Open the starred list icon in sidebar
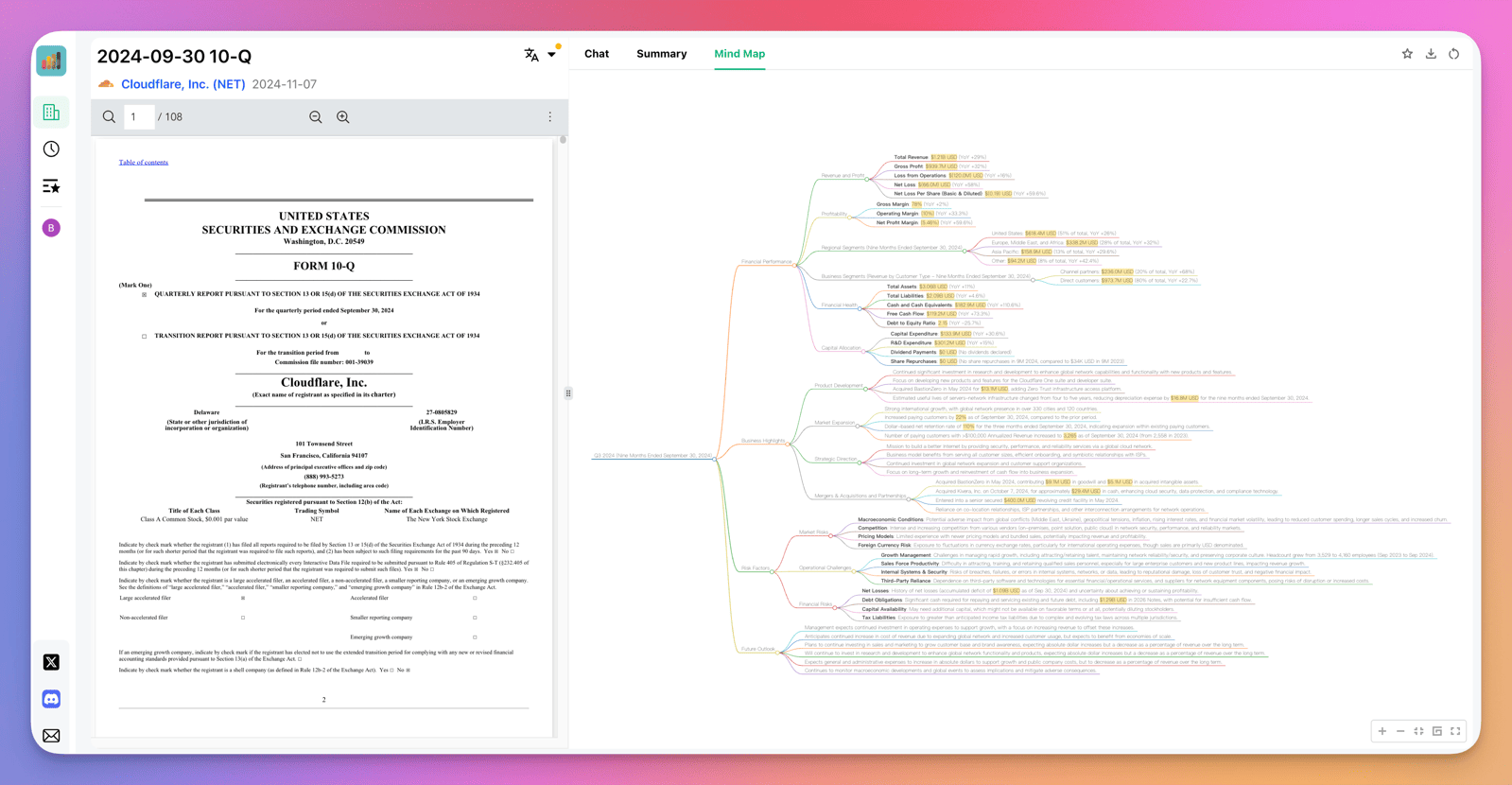 [x=51, y=186]
